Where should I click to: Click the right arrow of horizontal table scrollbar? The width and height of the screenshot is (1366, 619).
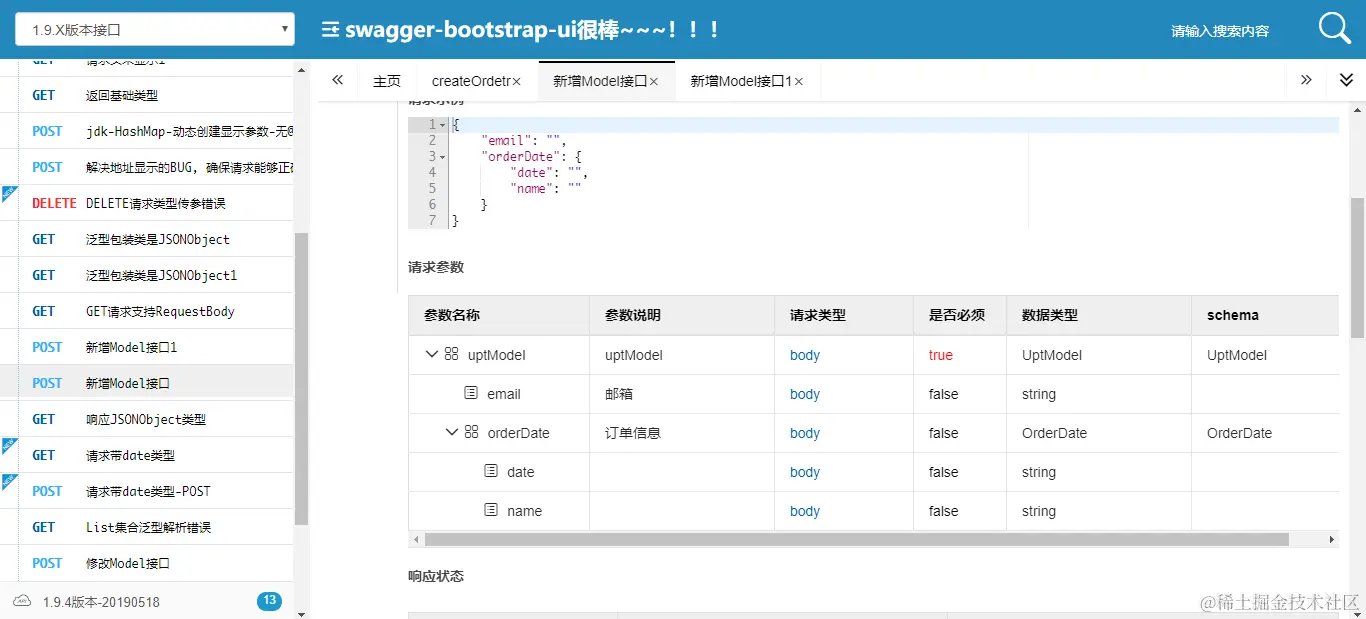point(1332,539)
